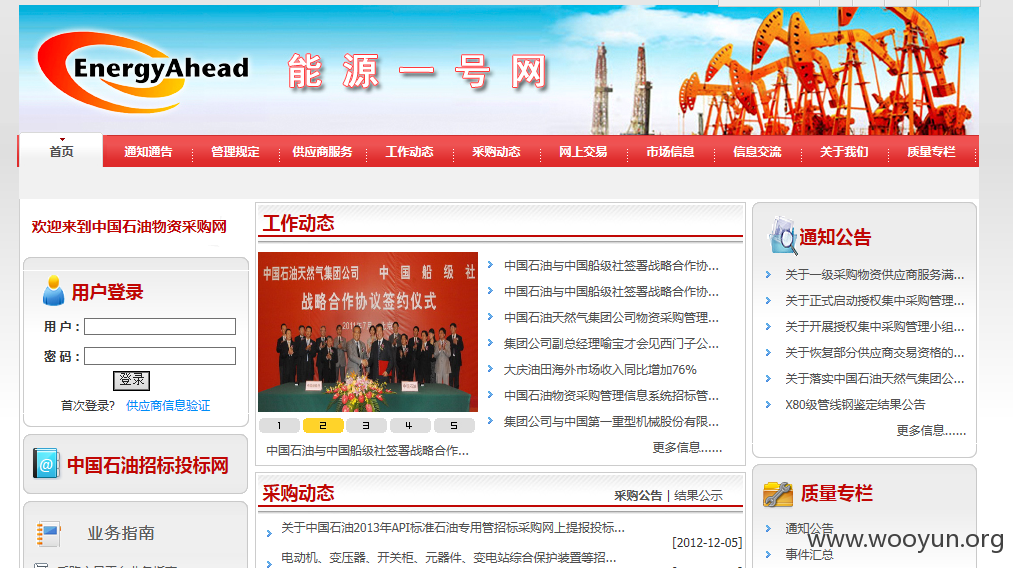Switch slideshow to slide 4
The width and height of the screenshot is (1013, 568).
tap(410, 426)
